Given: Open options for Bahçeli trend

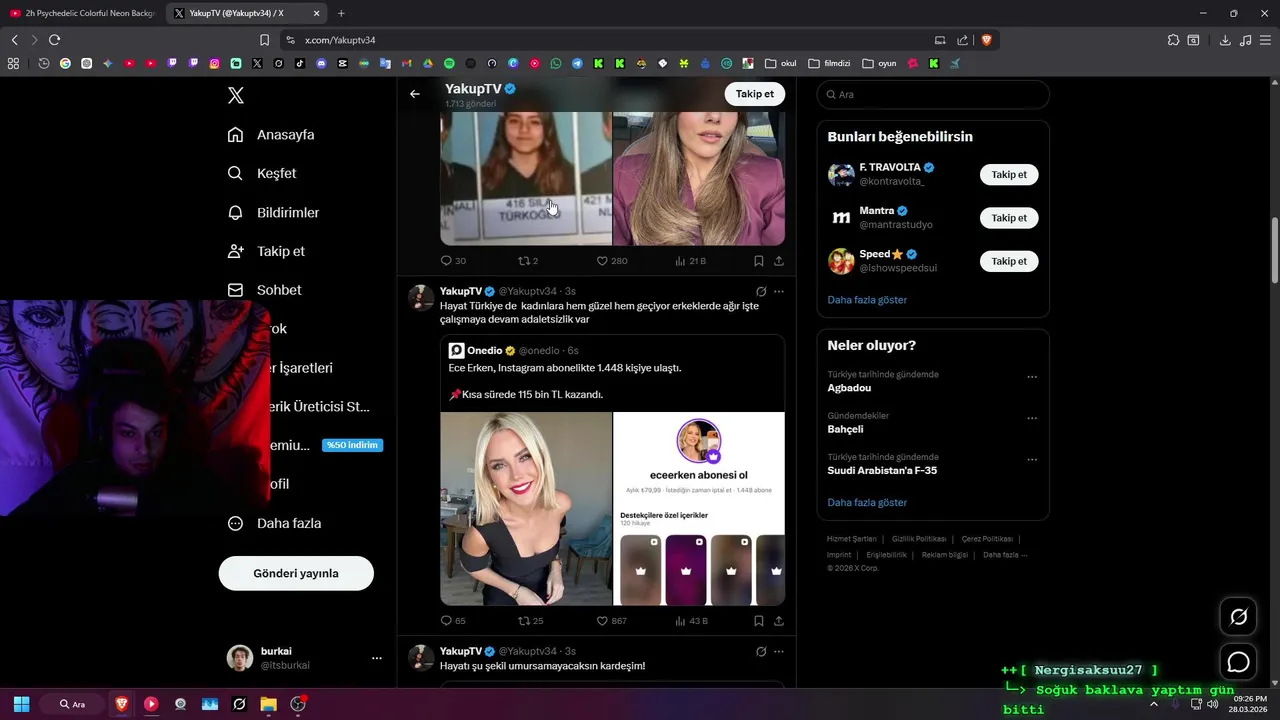Looking at the screenshot, I should 1032,418.
